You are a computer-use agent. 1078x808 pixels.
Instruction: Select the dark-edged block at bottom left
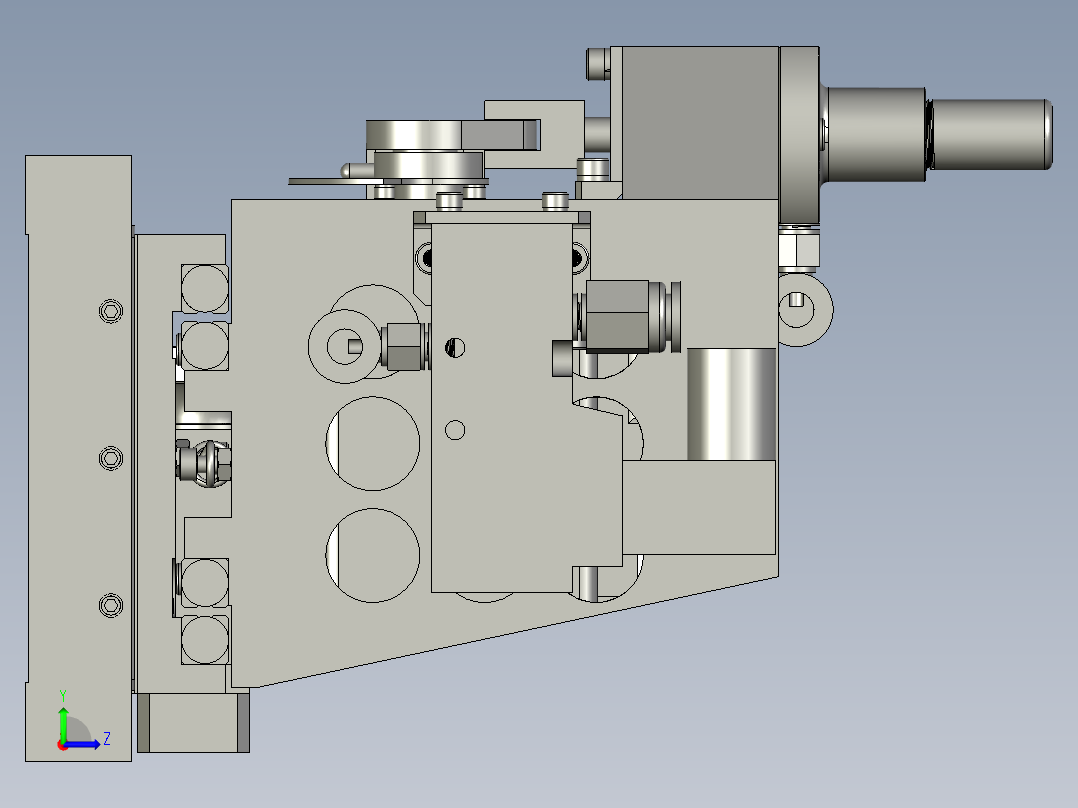pos(193,722)
